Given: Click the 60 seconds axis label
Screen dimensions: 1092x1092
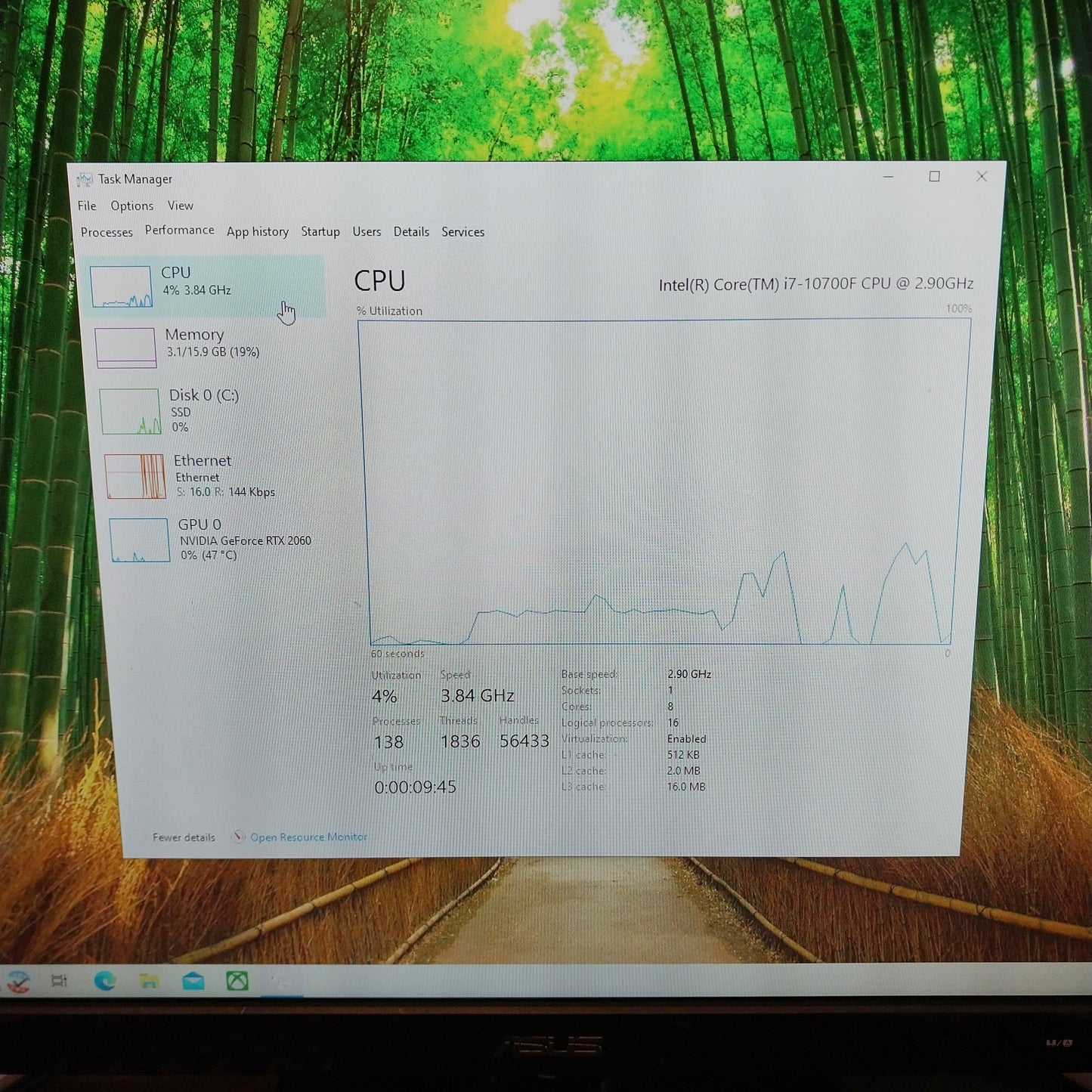Looking at the screenshot, I should pos(398,654).
